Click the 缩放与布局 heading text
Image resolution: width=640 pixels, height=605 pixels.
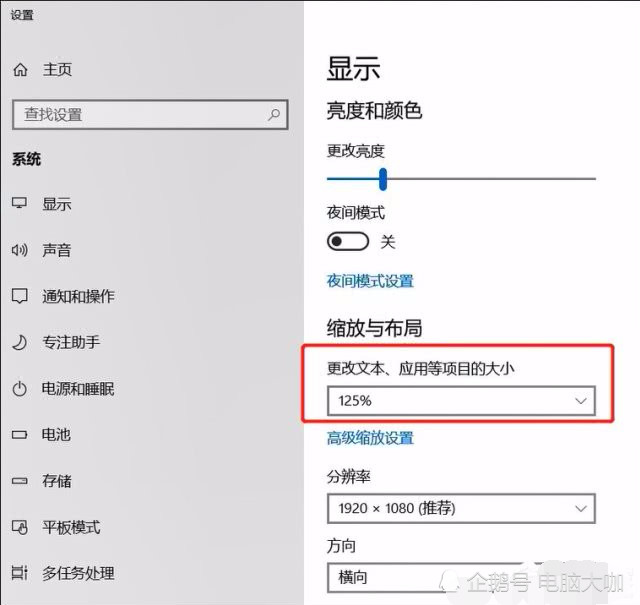pyautogui.click(x=374, y=328)
